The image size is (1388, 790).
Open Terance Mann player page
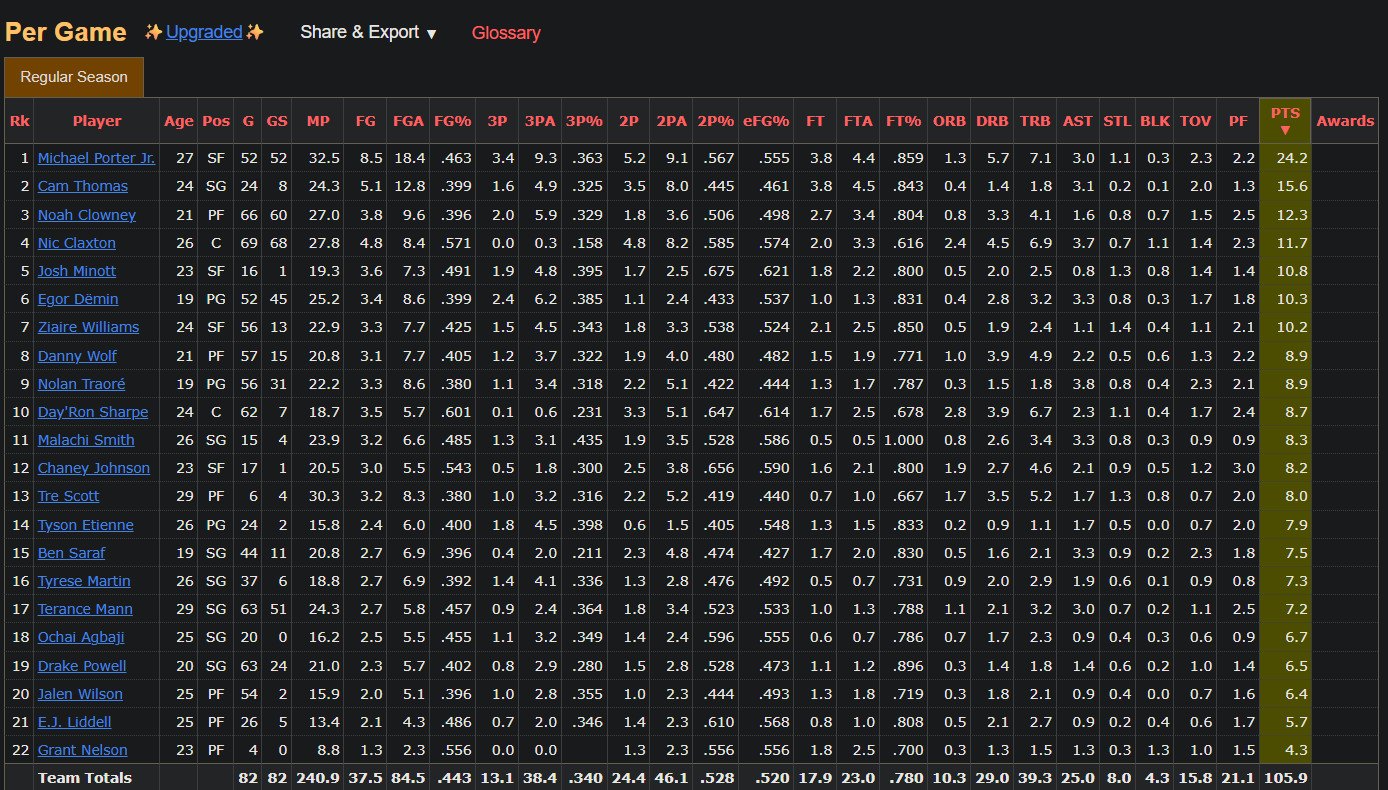pyautogui.click(x=85, y=609)
